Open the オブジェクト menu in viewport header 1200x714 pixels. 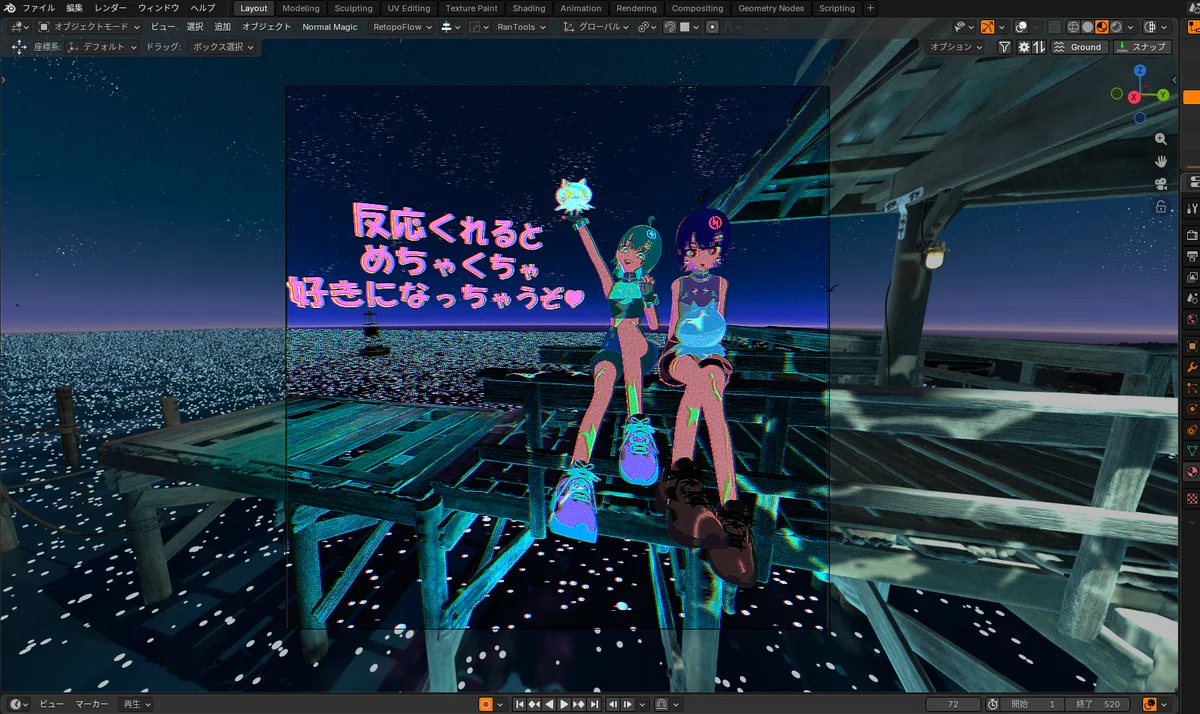266,27
